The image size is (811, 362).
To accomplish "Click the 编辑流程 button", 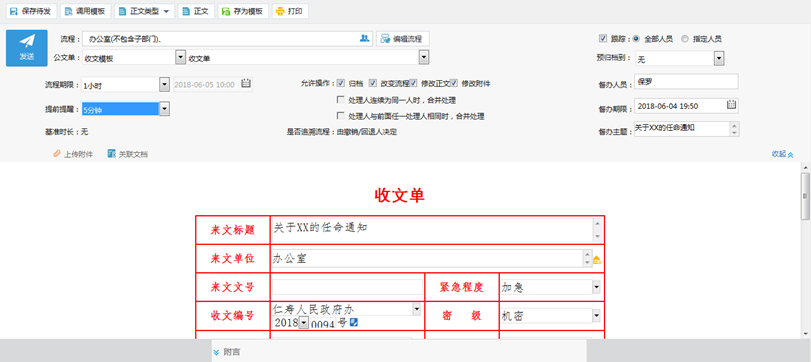I will click(402, 39).
